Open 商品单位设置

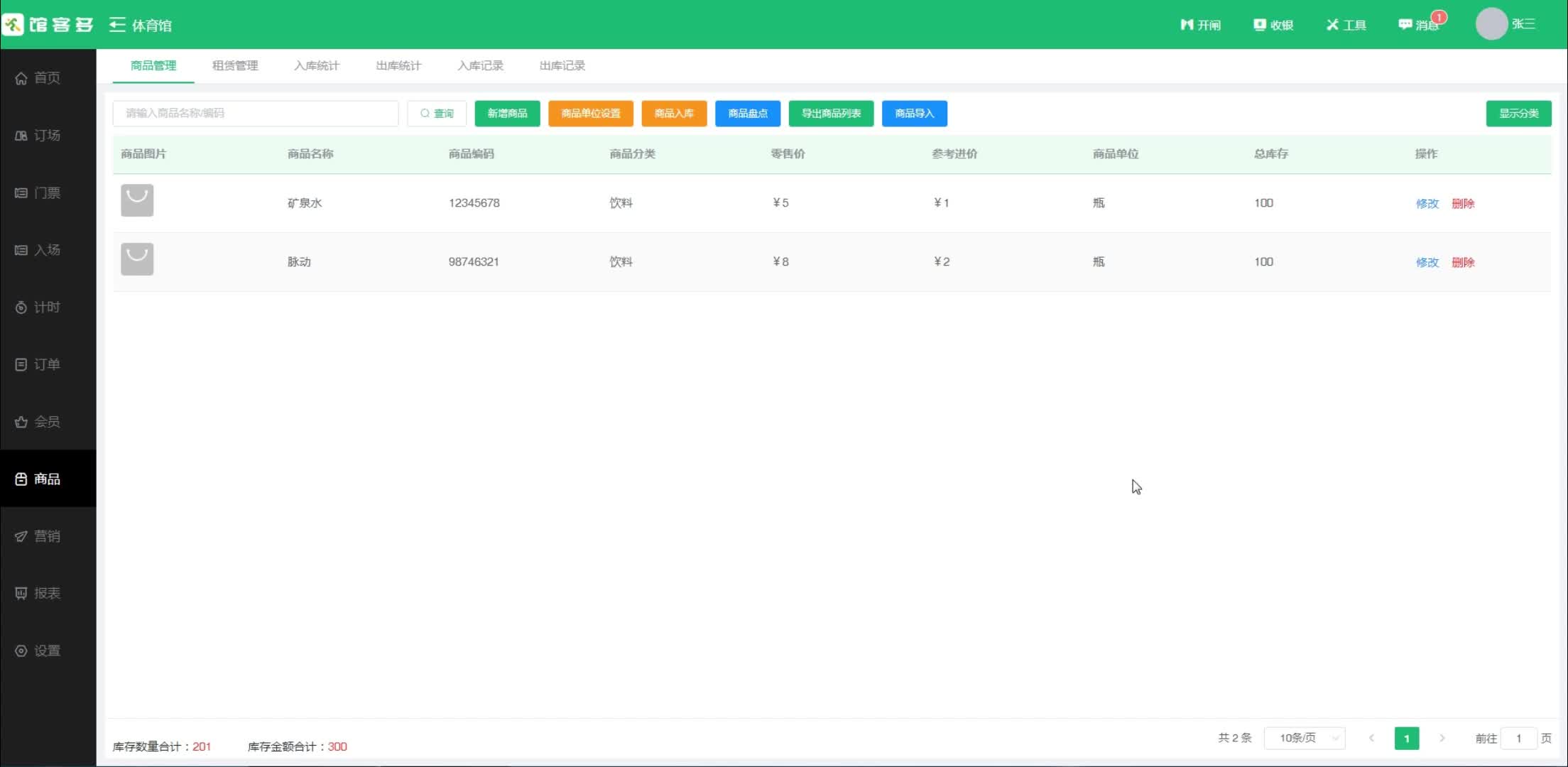(591, 114)
